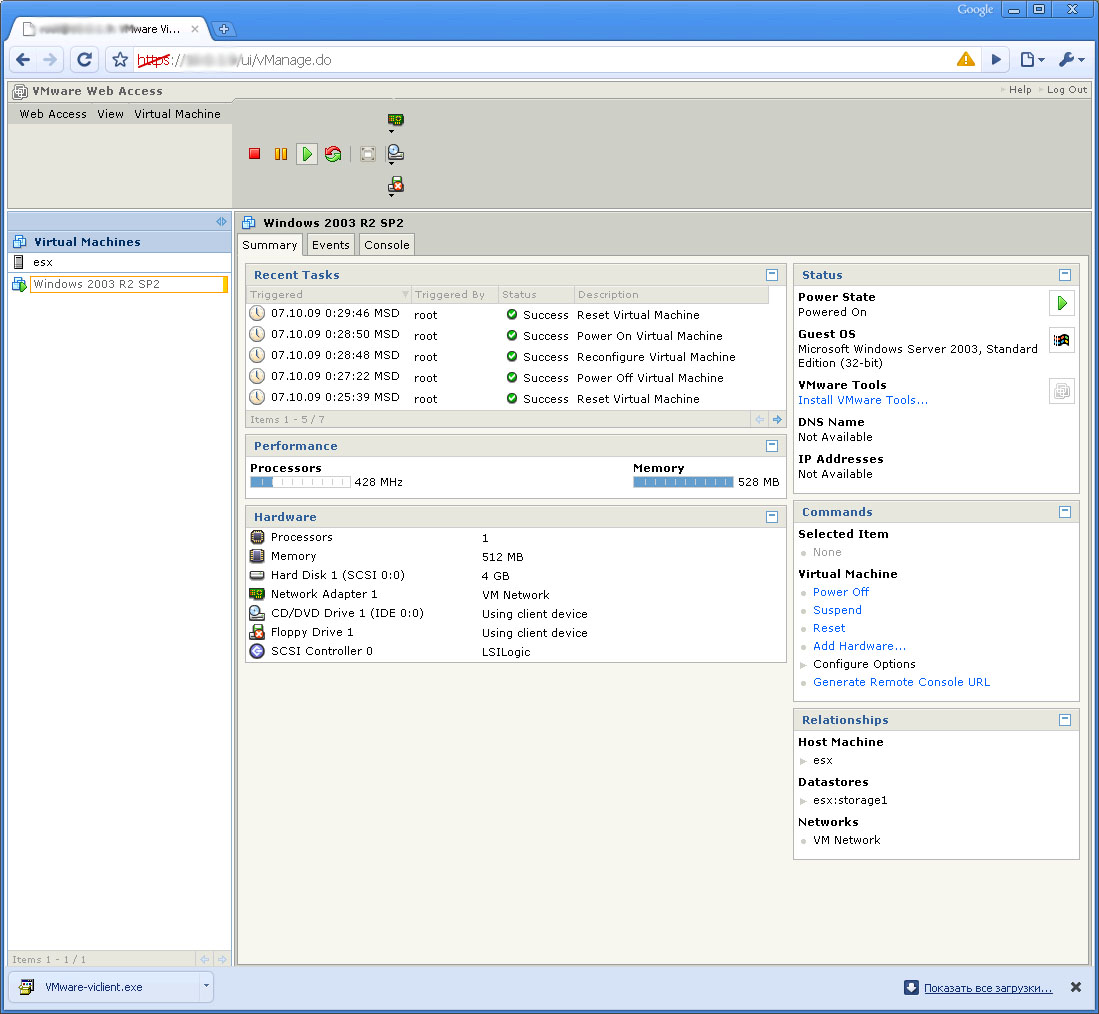This screenshot has height=1014, width=1099.
Task: Sort by the Triggered column header
Action: (x=328, y=294)
